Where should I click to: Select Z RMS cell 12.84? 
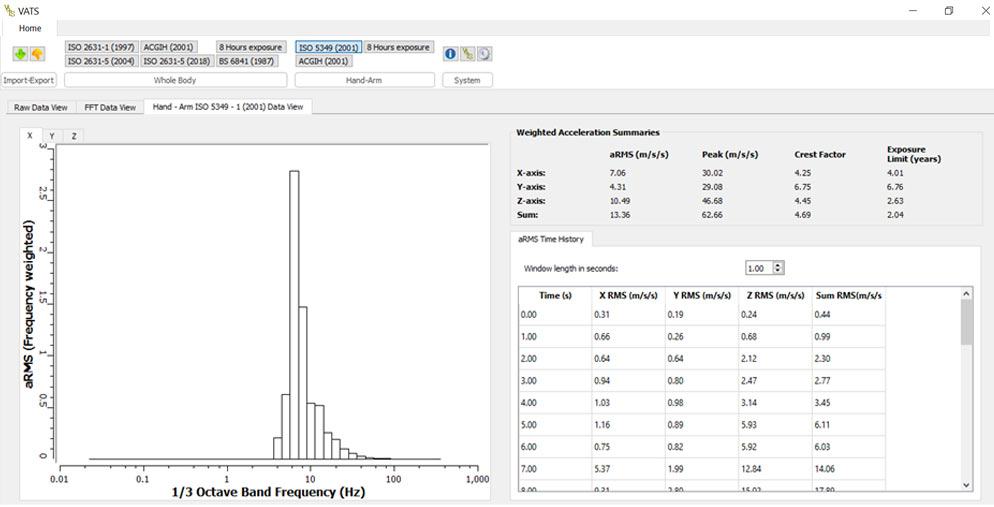coord(775,469)
